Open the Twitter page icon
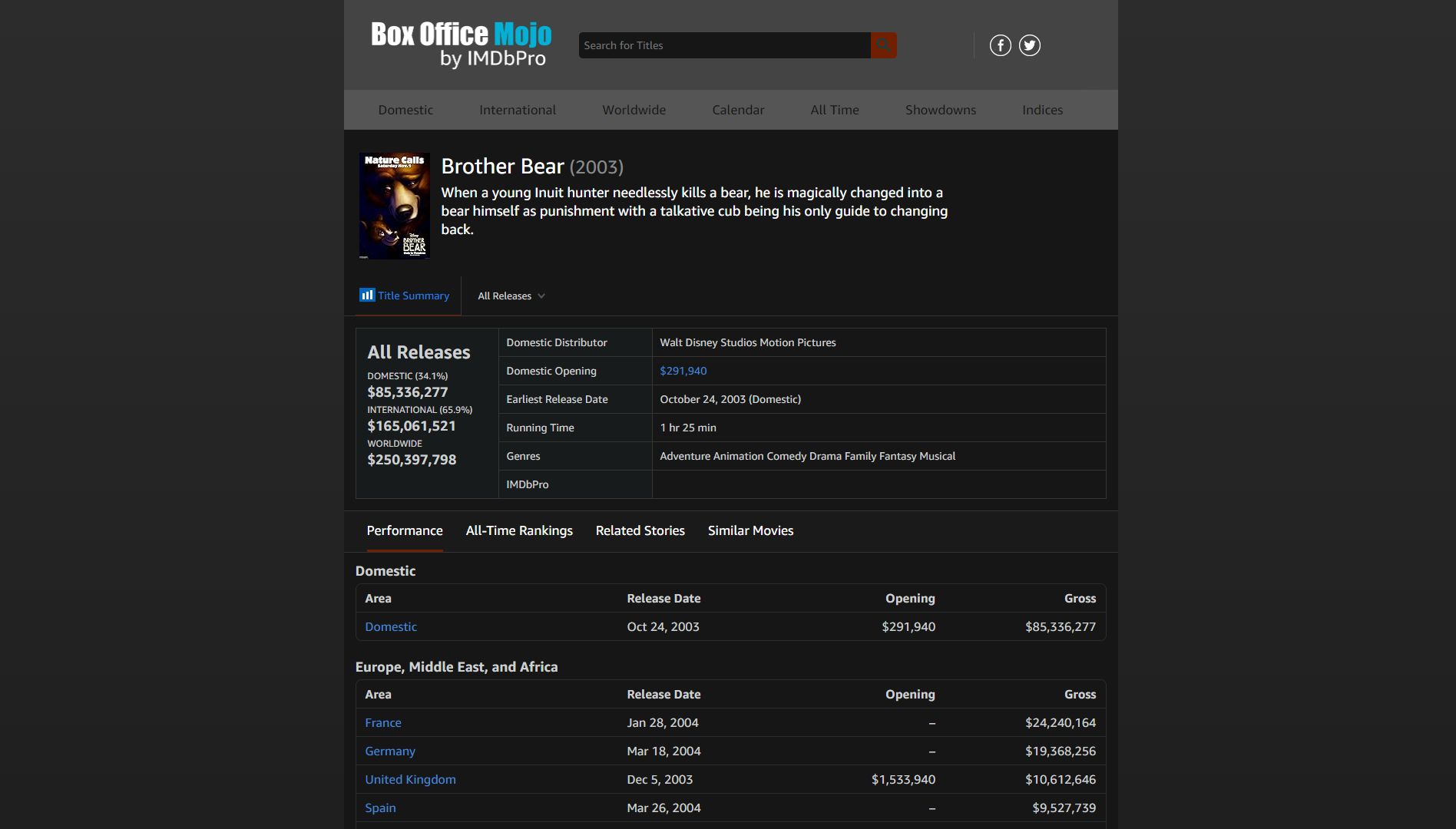Viewport: 1456px width, 829px height. click(x=1030, y=45)
